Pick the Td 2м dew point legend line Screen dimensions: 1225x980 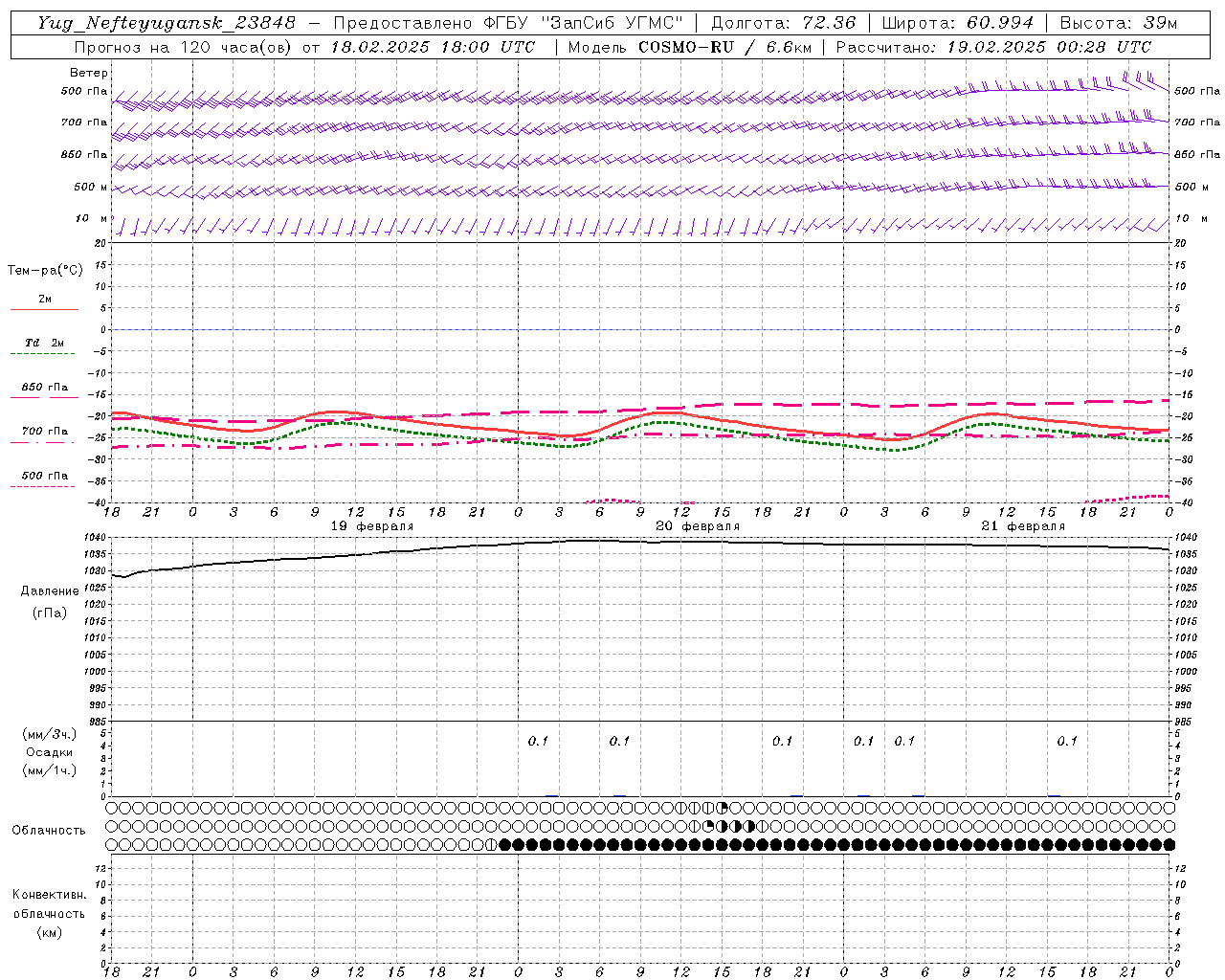click(44, 354)
